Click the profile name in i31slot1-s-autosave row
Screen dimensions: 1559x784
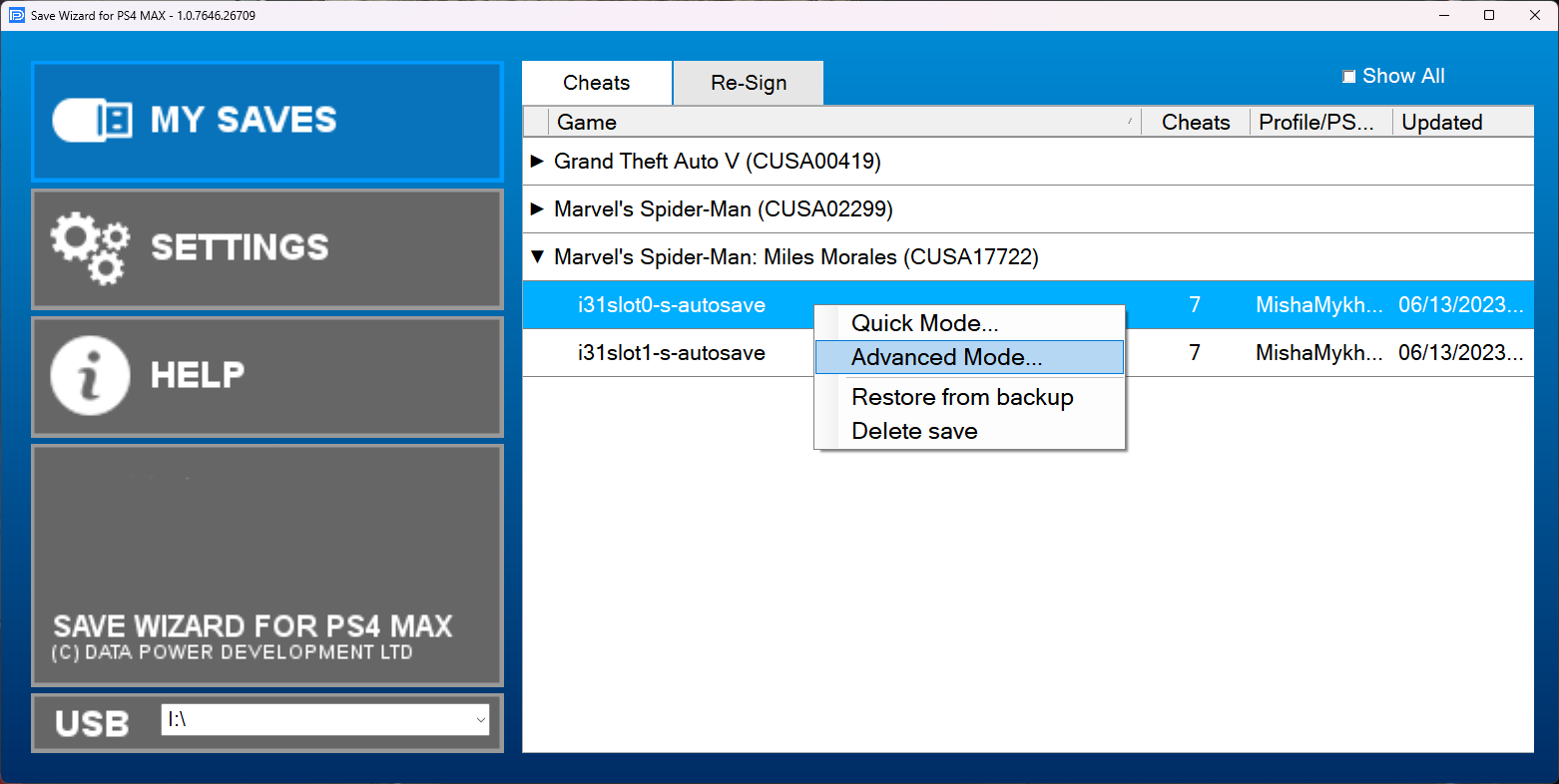click(1319, 353)
